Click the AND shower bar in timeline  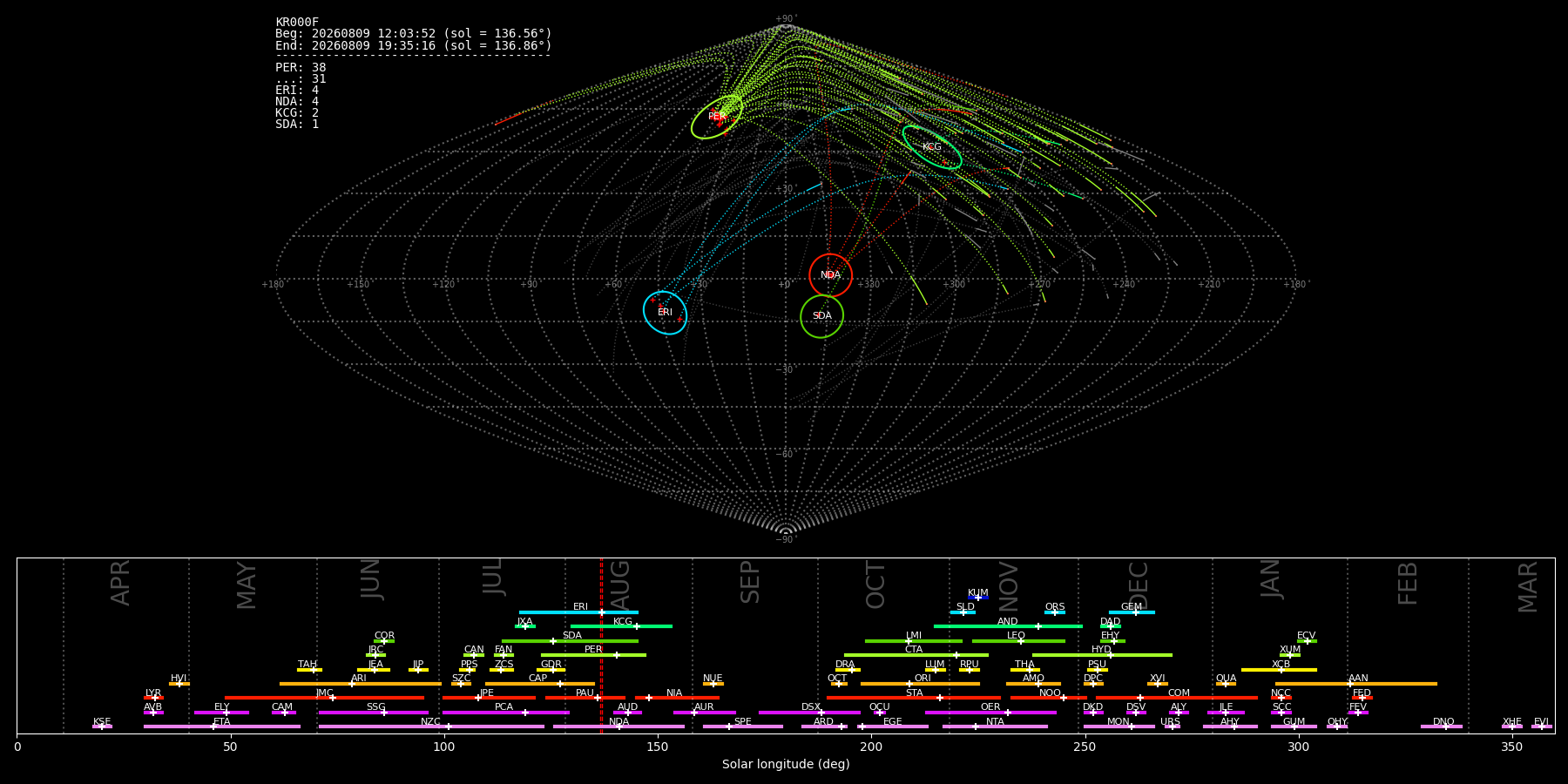[x=1008, y=626]
